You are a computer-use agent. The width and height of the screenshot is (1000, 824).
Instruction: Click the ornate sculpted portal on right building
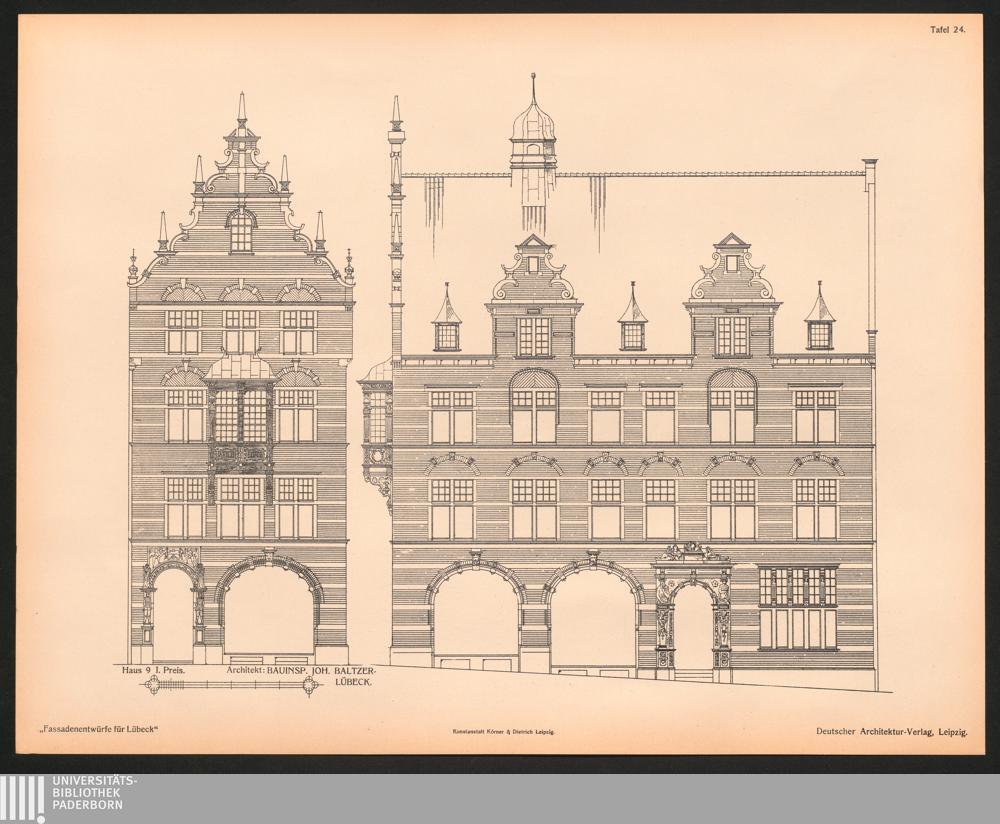[x=692, y=610]
